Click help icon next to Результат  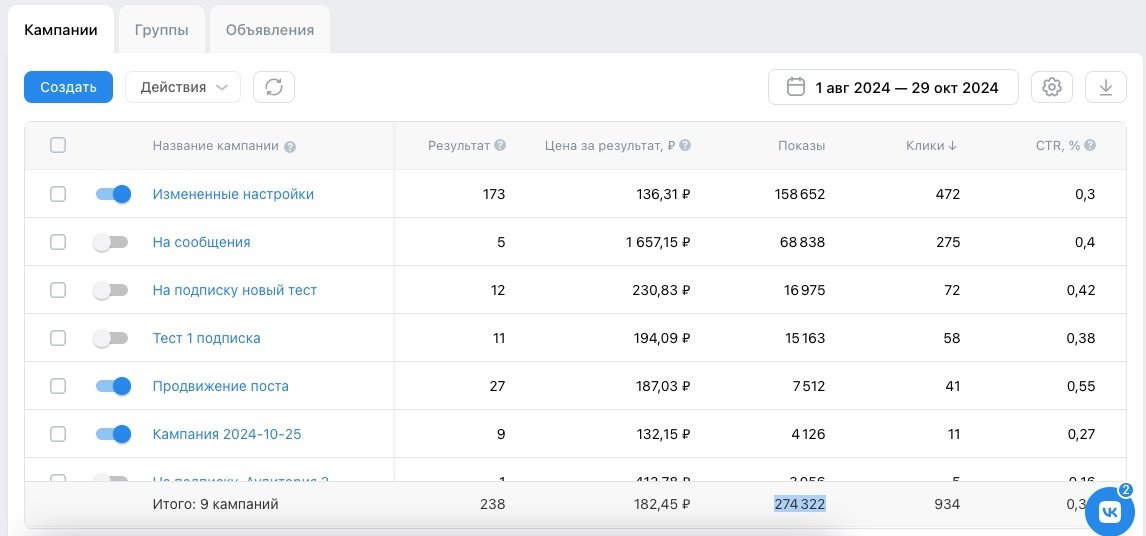tap(500, 146)
